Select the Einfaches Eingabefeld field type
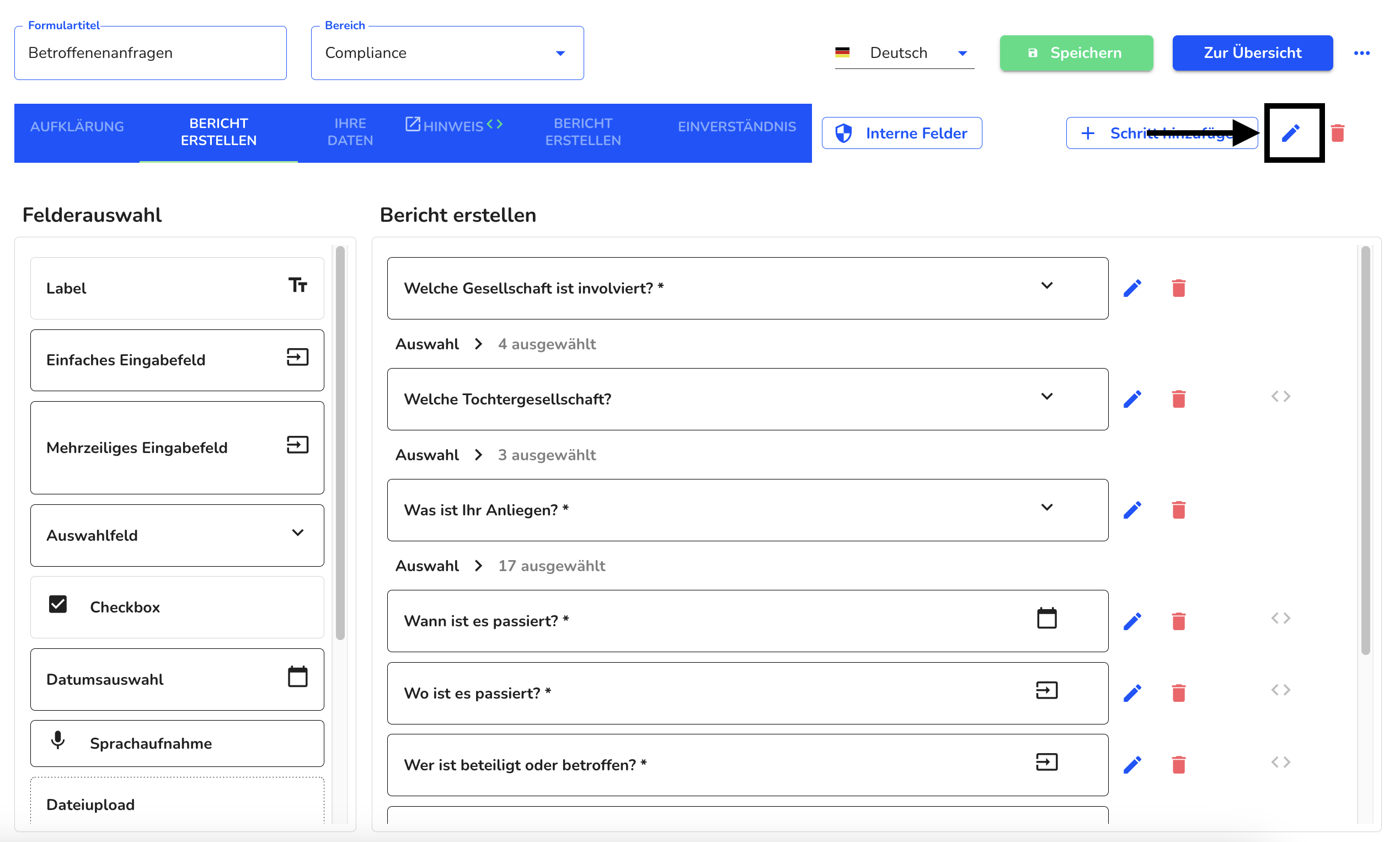Image resolution: width=1400 pixels, height=842 pixels. click(177, 360)
